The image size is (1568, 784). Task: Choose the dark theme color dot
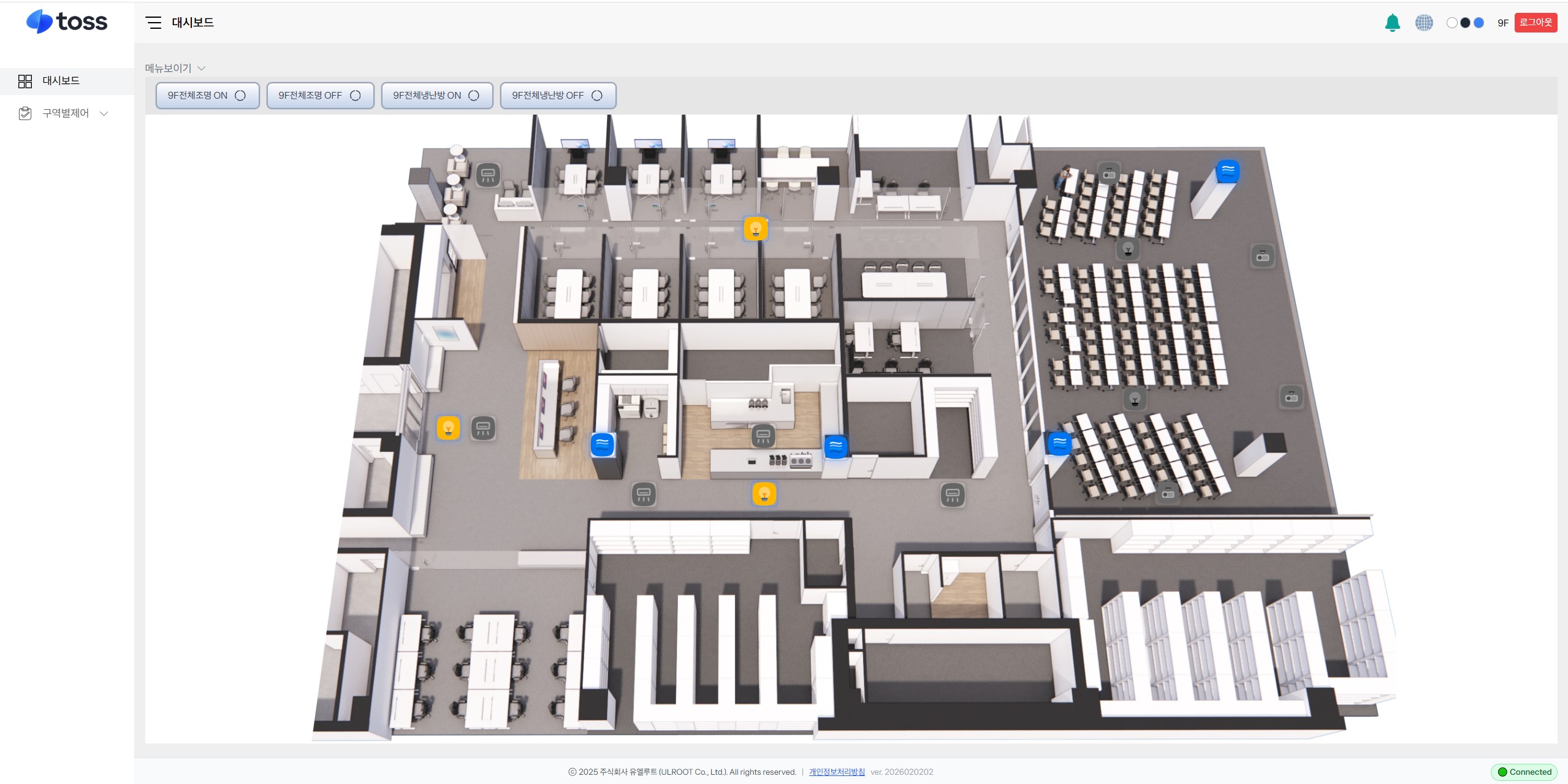(x=1465, y=23)
